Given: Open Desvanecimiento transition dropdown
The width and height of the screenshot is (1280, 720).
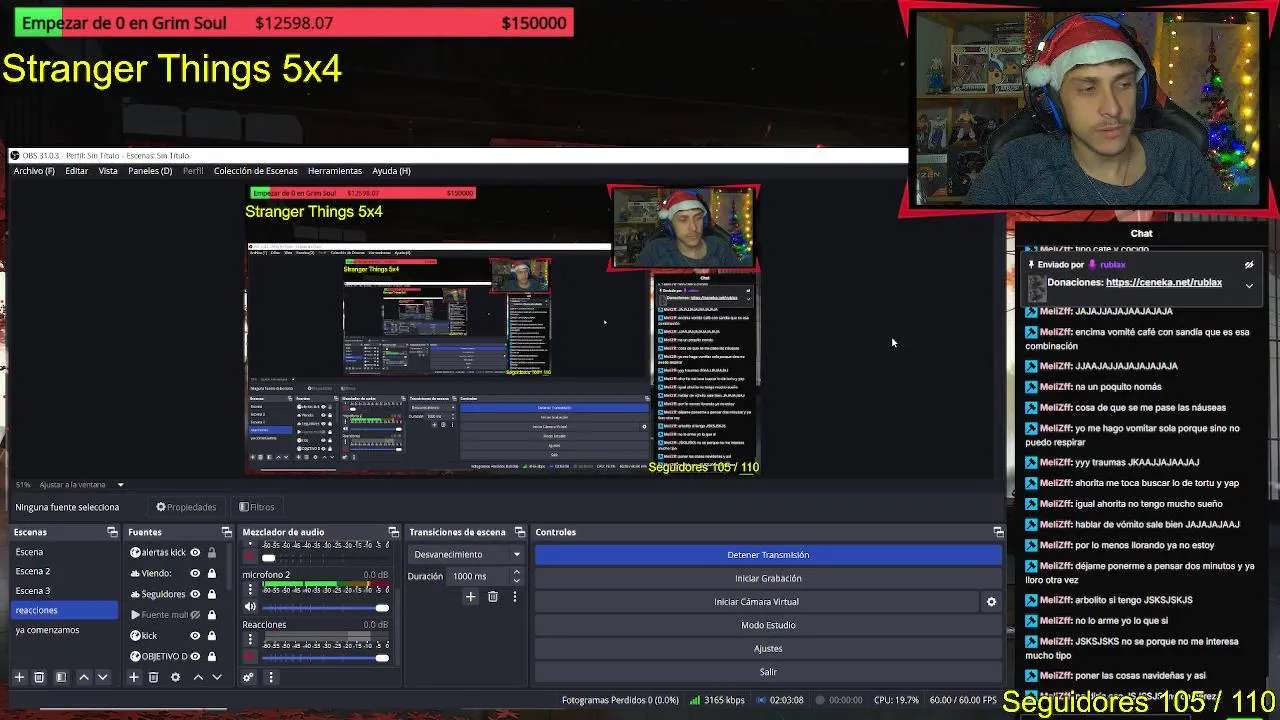Looking at the screenshot, I should [x=467, y=554].
